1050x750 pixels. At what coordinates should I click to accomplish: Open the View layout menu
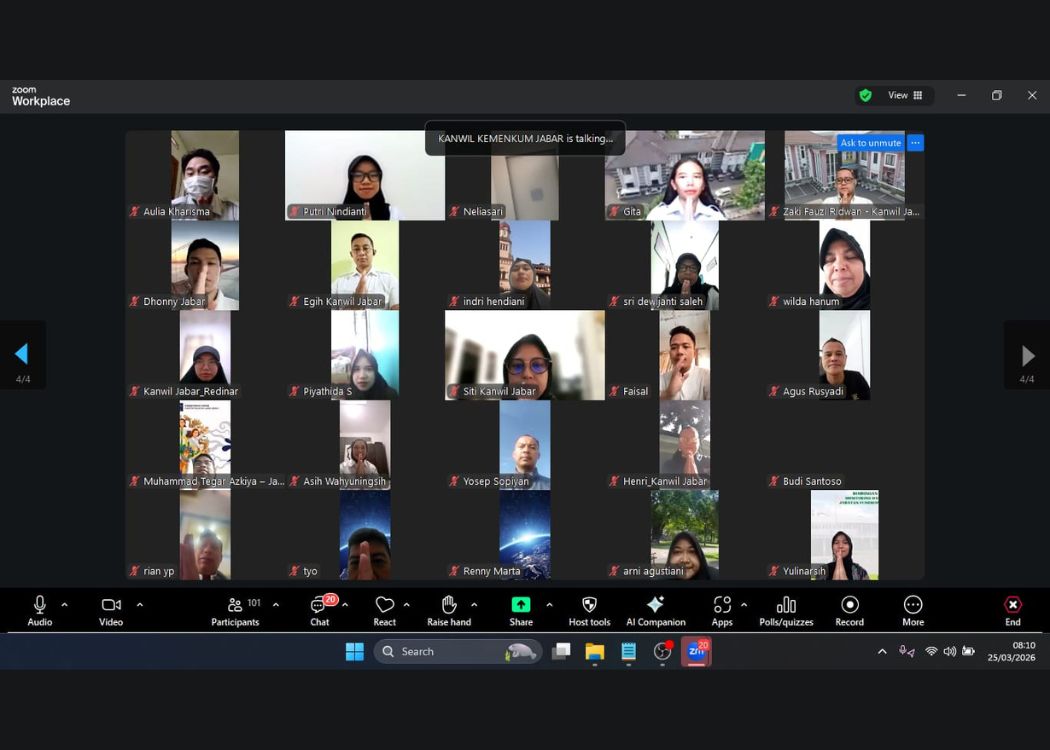click(x=905, y=95)
